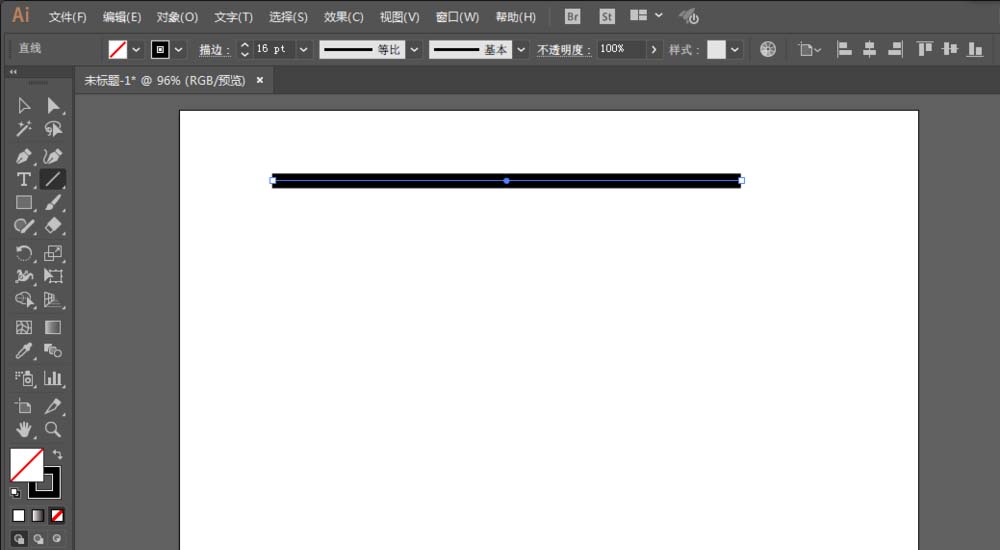Open the 窗口(W) menu
Screen dimensions: 1000x550
pyautogui.click(x=457, y=17)
